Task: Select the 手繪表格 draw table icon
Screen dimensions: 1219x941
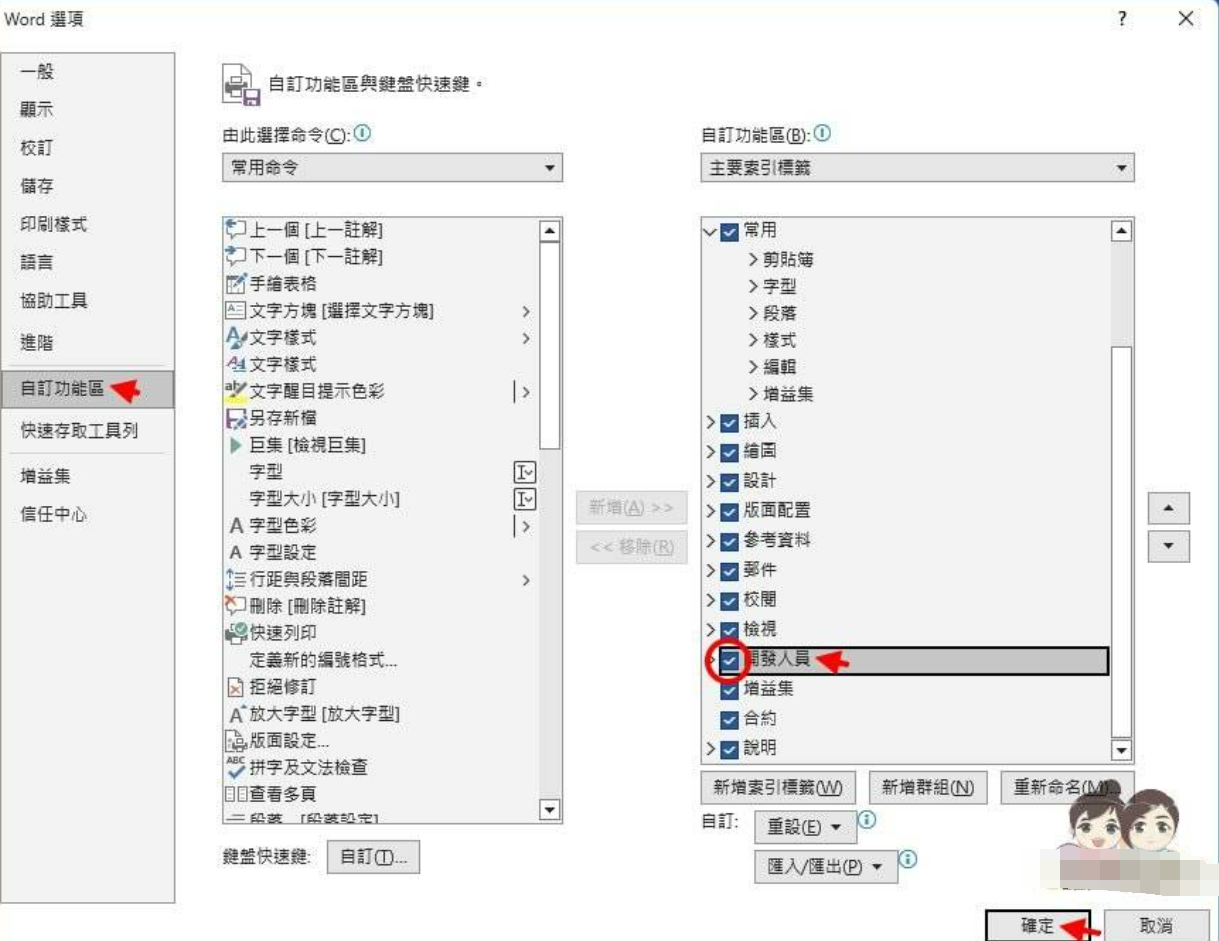Action: click(x=236, y=284)
